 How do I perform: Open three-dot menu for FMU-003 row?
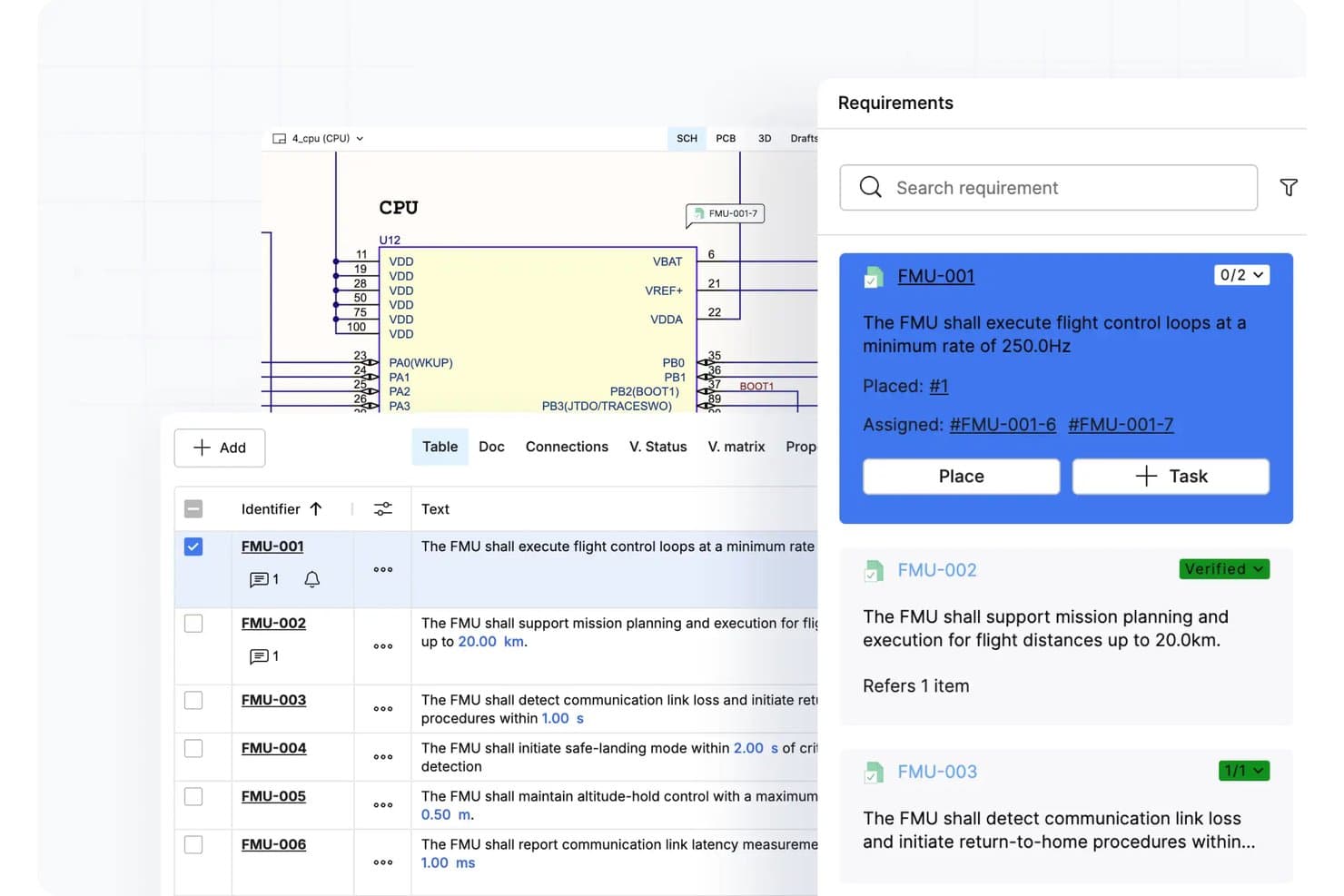[x=383, y=709]
